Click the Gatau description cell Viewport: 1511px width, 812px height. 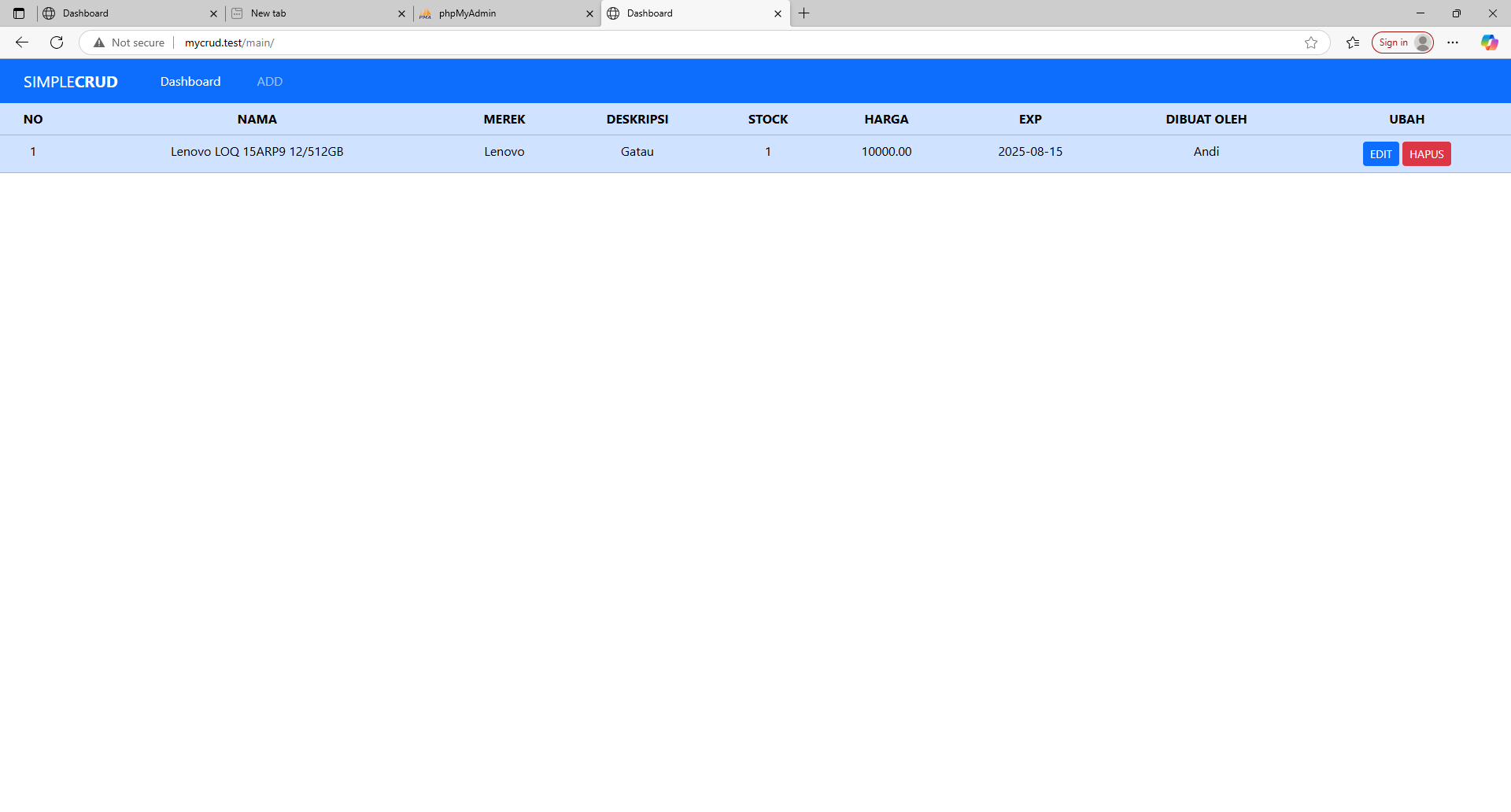pos(637,152)
